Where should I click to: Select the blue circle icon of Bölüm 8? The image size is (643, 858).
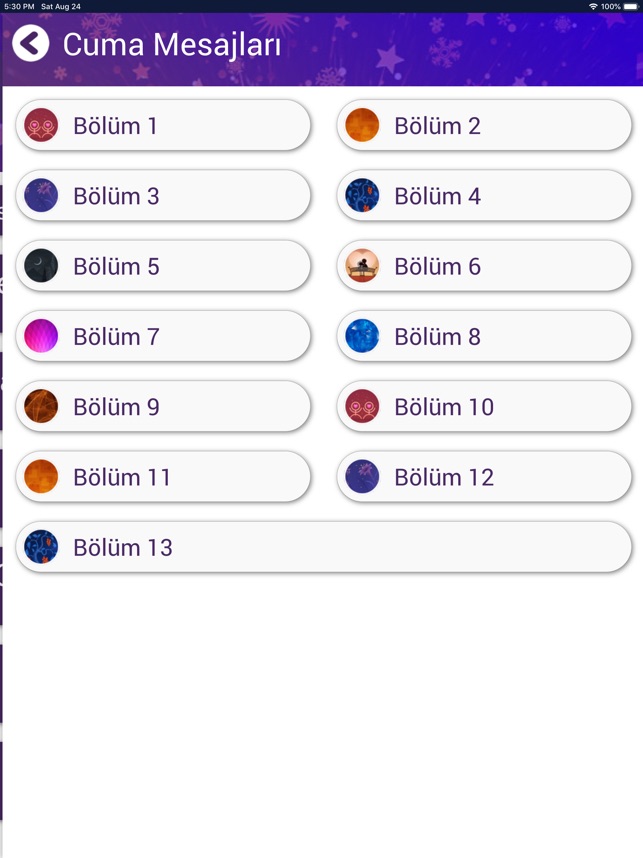click(362, 336)
